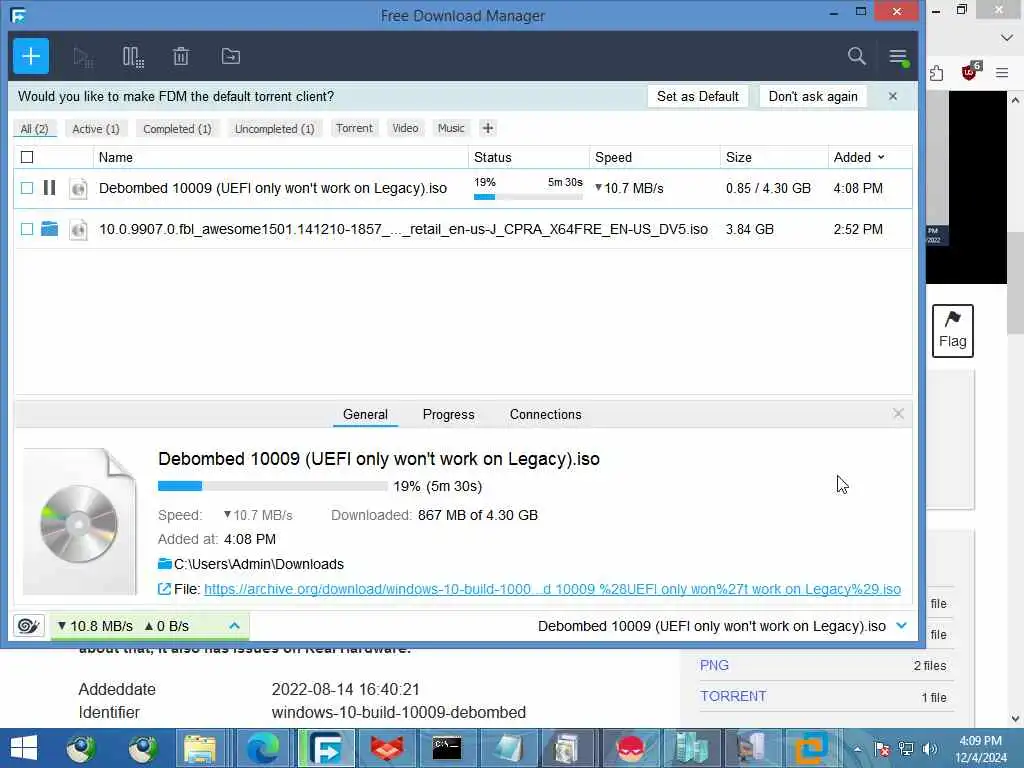Click the move-to-folder toolbar icon
Viewport: 1024px width, 768px height.
pyautogui.click(x=231, y=56)
